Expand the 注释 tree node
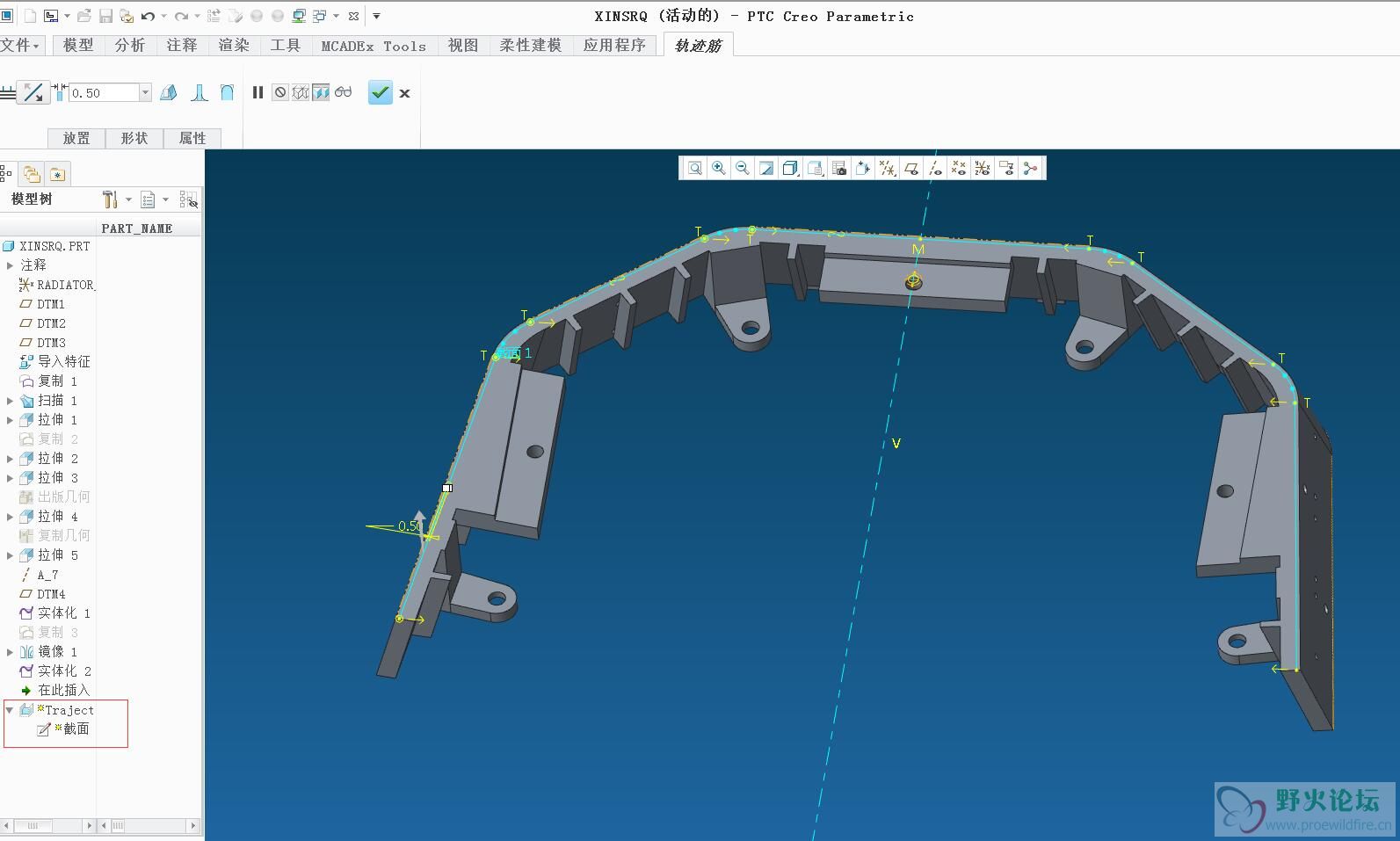 11,265
